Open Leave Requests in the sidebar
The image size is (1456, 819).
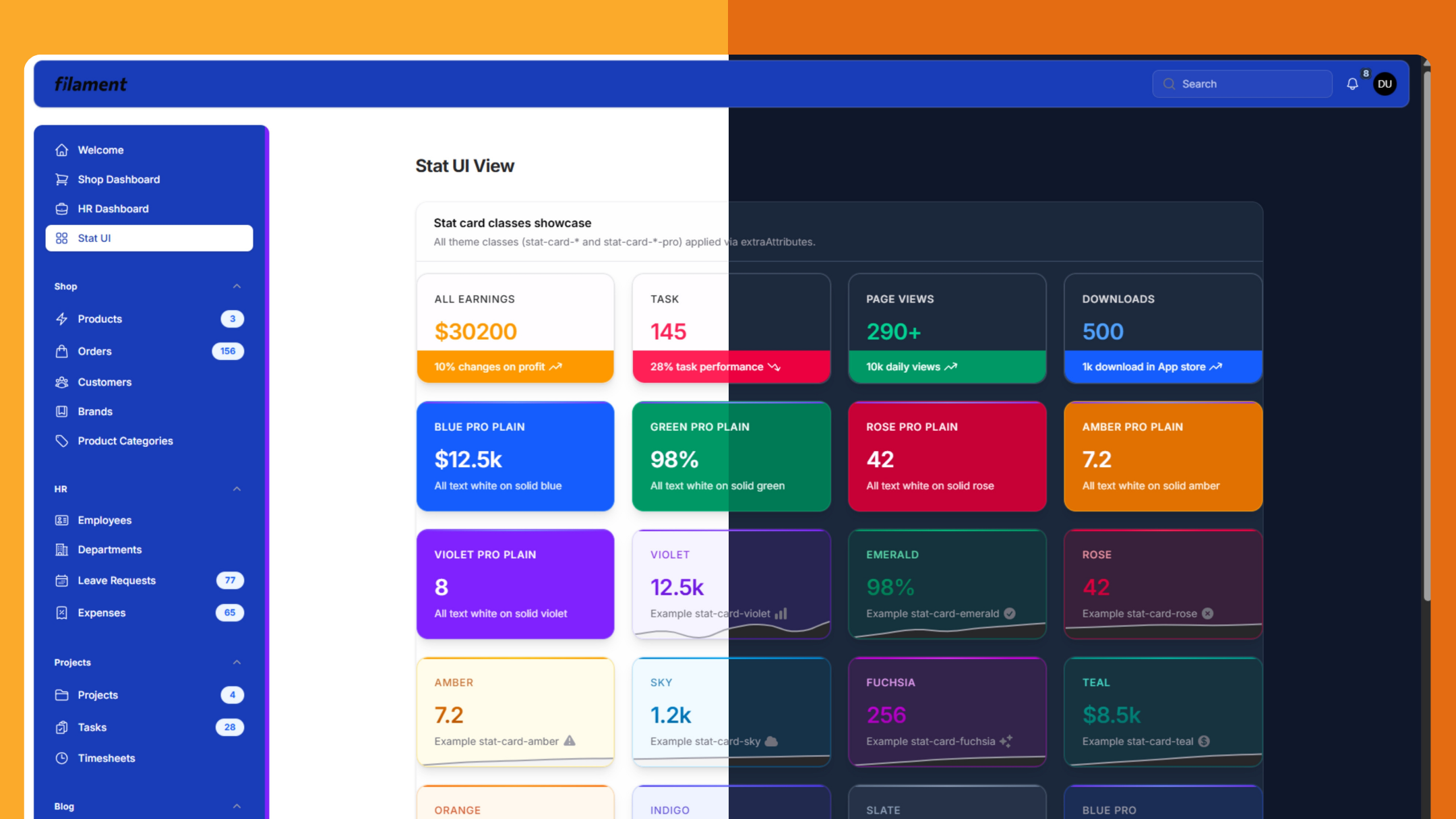tap(149, 580)
